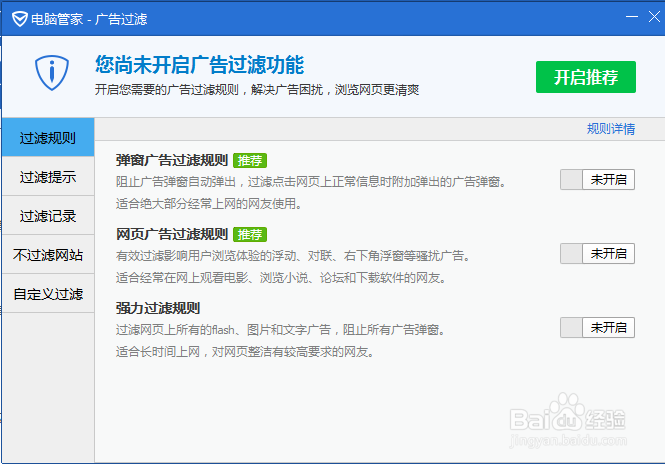Minimize the 广告过滤 window
The width and height of the screenshot is (665, 464).
[632, 17]
